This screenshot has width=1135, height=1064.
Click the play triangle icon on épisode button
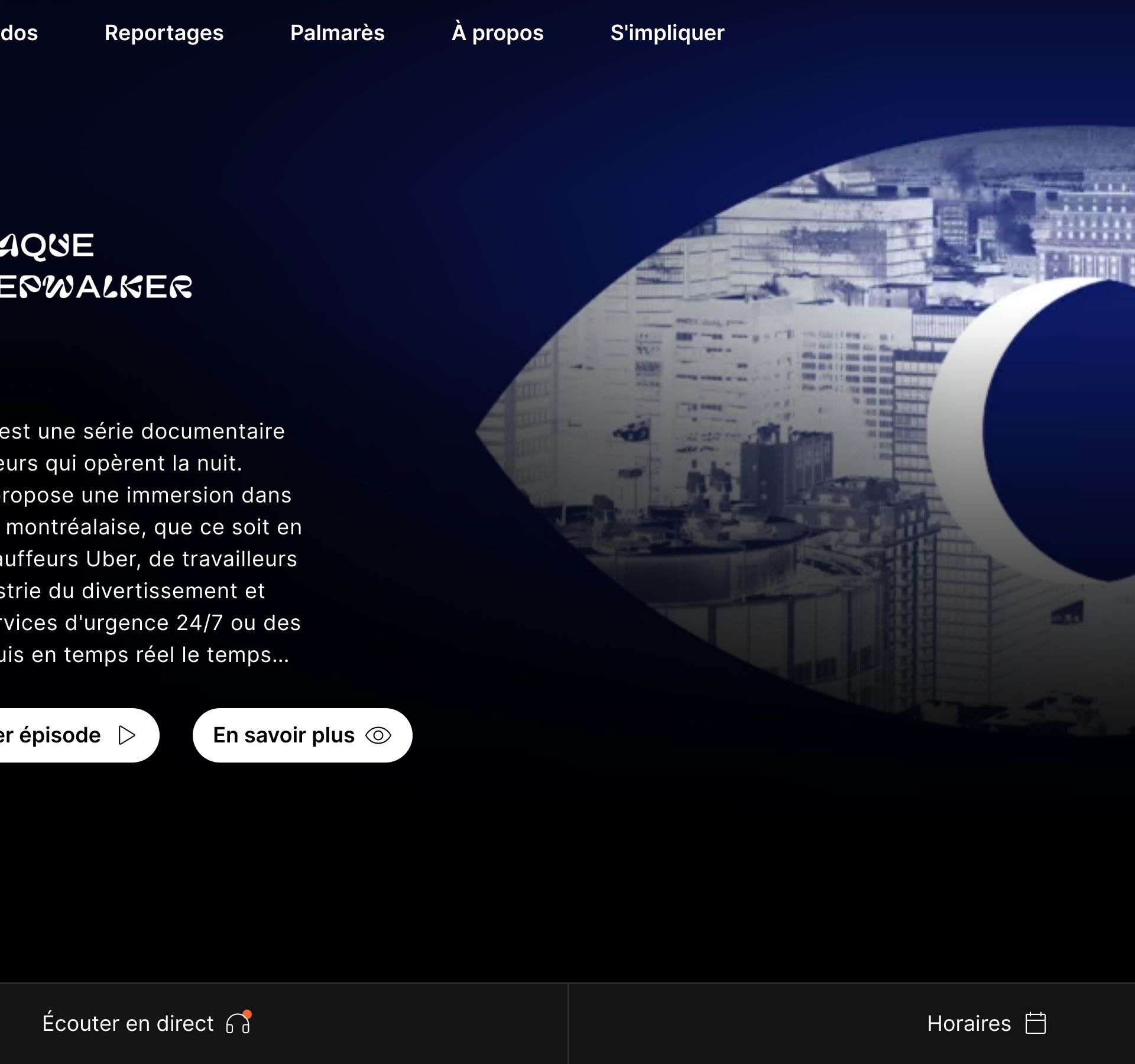pyautogui.click(x=127, y=735)
